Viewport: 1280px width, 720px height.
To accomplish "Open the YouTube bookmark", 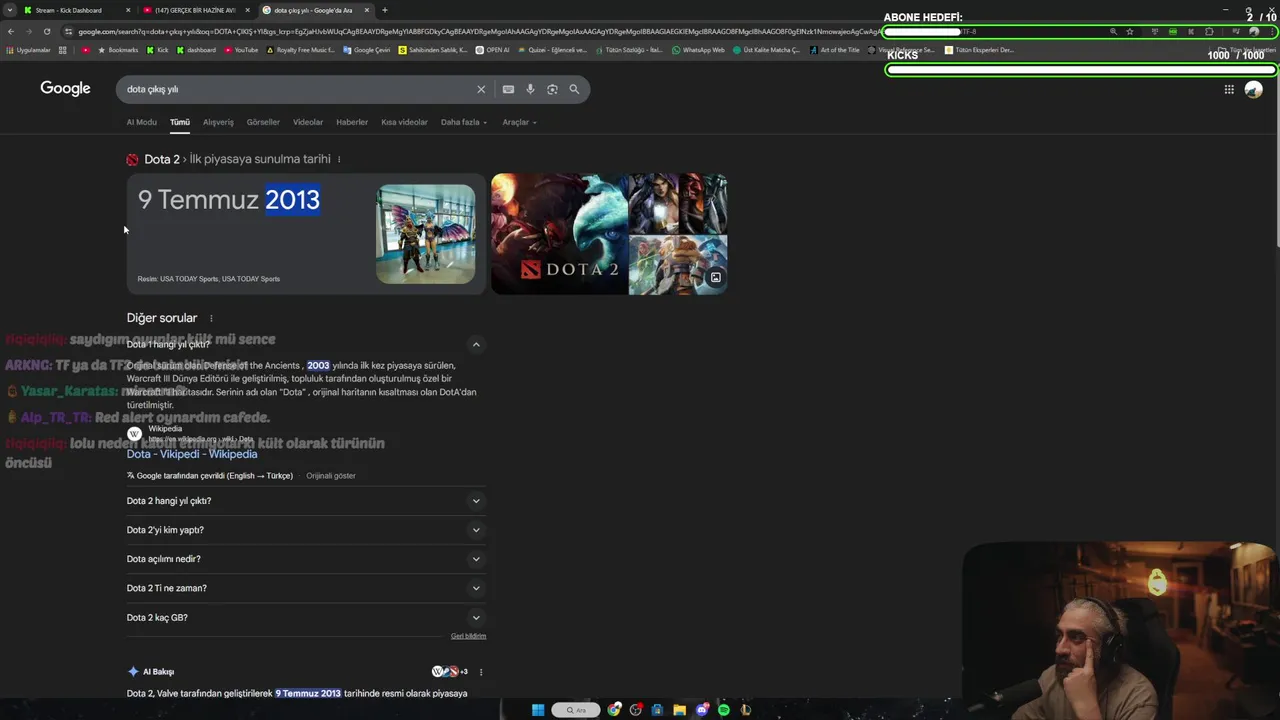I will [240, 50].
